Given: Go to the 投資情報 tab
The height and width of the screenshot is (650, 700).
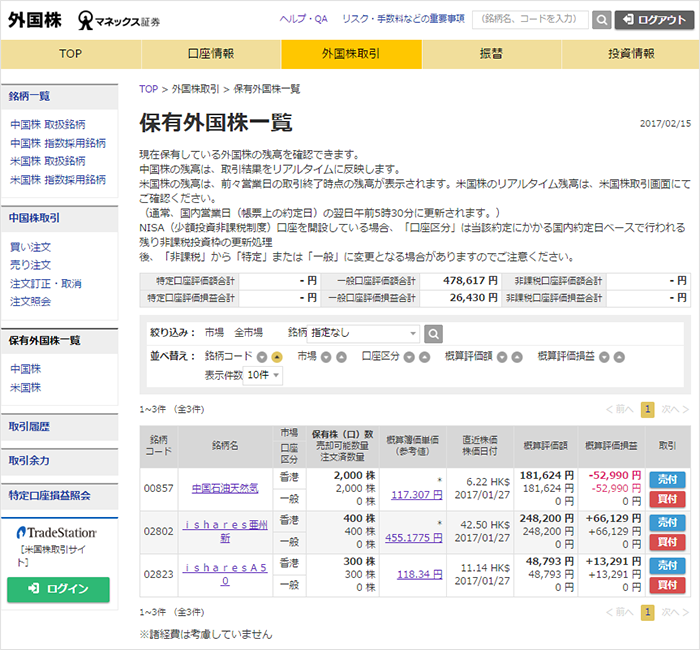Looking at the screenshot, I should (630, 54).
